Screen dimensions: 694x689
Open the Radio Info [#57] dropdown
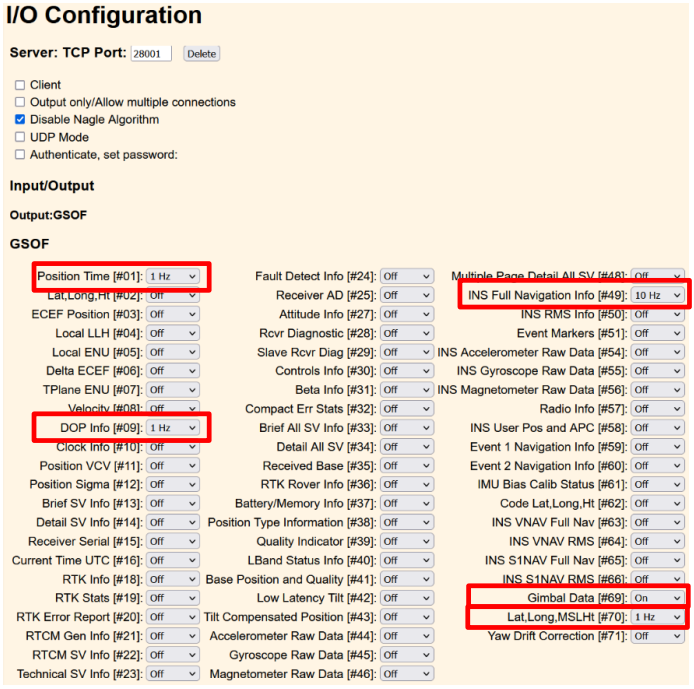pyautogui.click(x=658, y=409)
